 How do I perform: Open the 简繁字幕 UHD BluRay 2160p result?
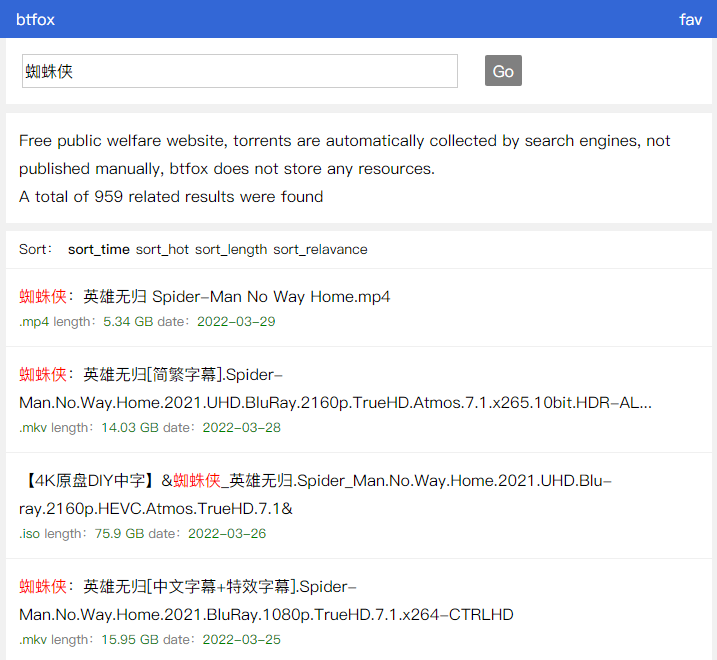click(x=335, y=388)
